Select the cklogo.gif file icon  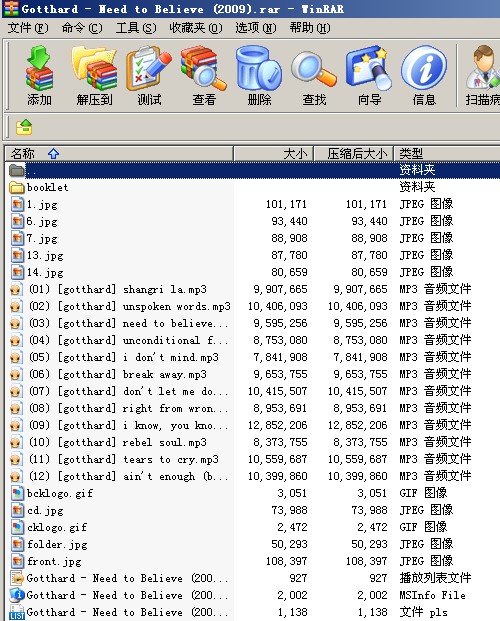[x=17, y=527]
